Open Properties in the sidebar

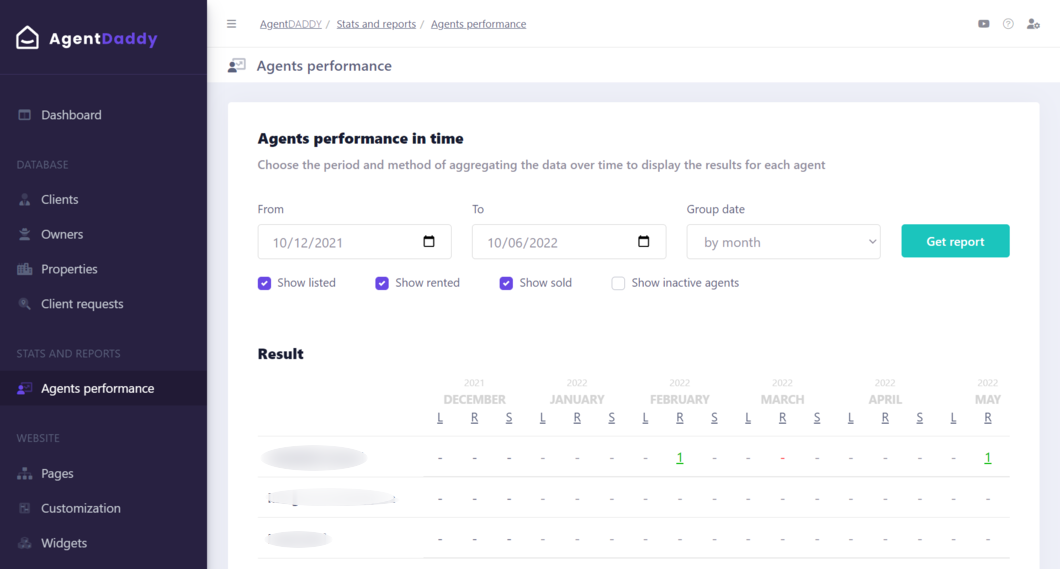pyautogui.click(x=69, y=269)
